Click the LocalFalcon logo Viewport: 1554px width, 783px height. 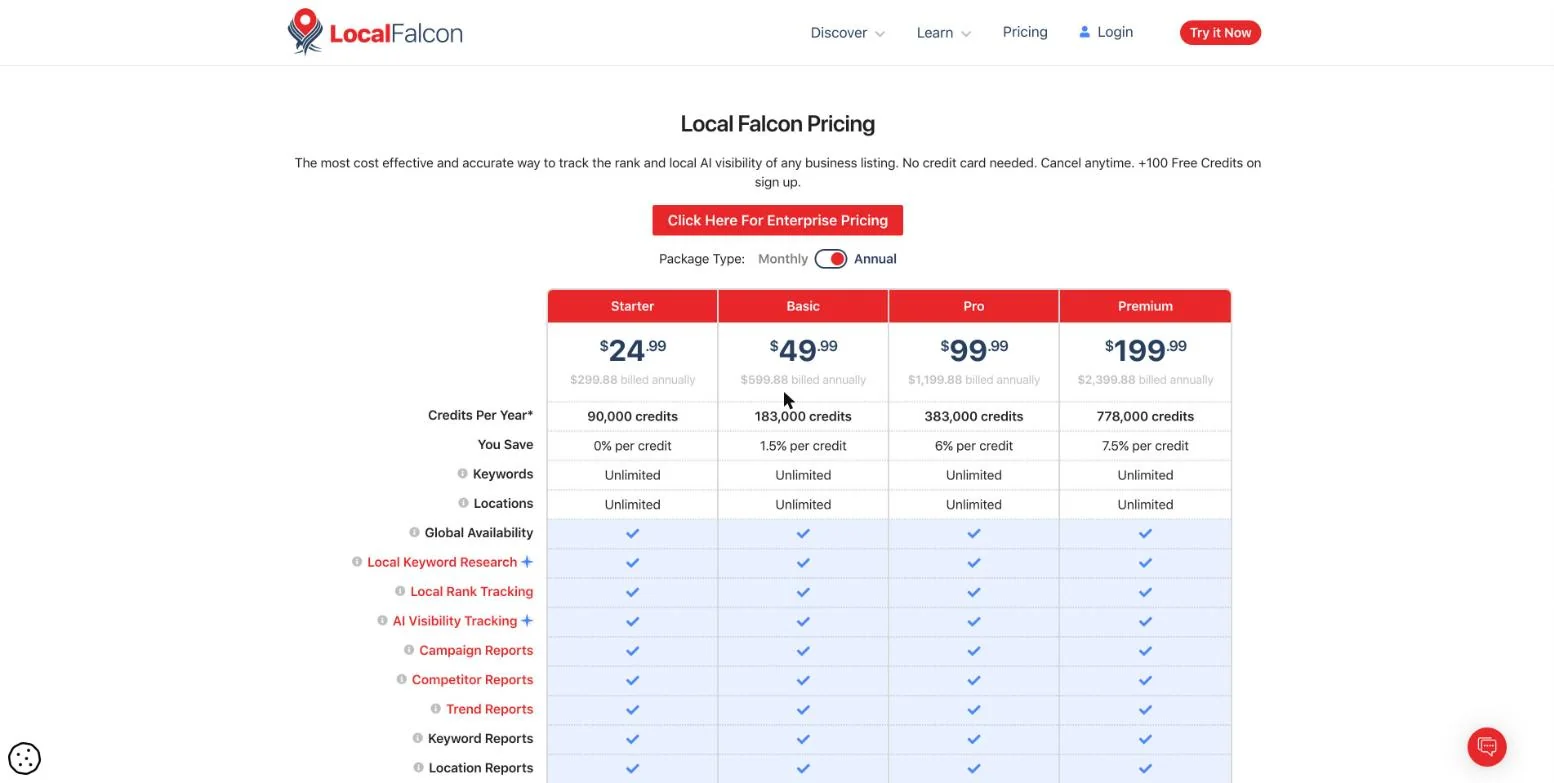[x=375, y=32]
